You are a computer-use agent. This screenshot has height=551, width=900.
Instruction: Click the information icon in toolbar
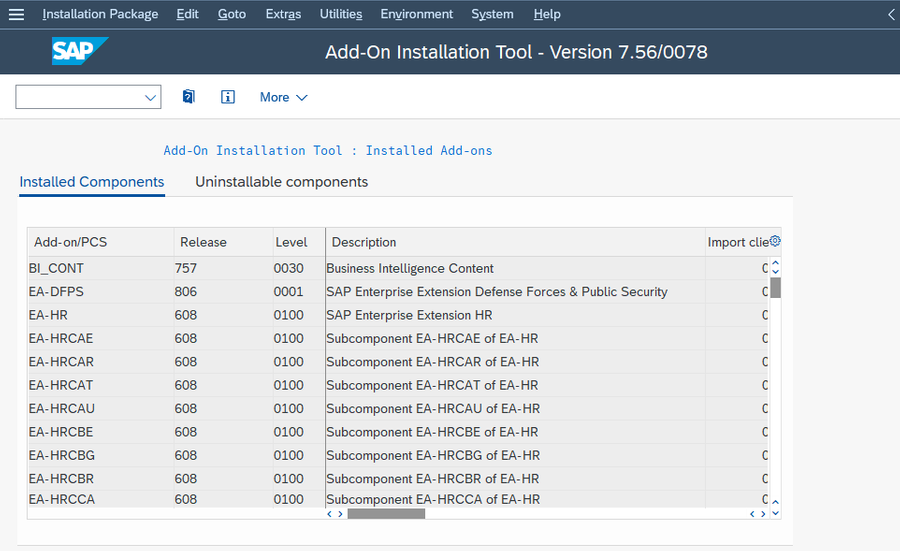228,97
